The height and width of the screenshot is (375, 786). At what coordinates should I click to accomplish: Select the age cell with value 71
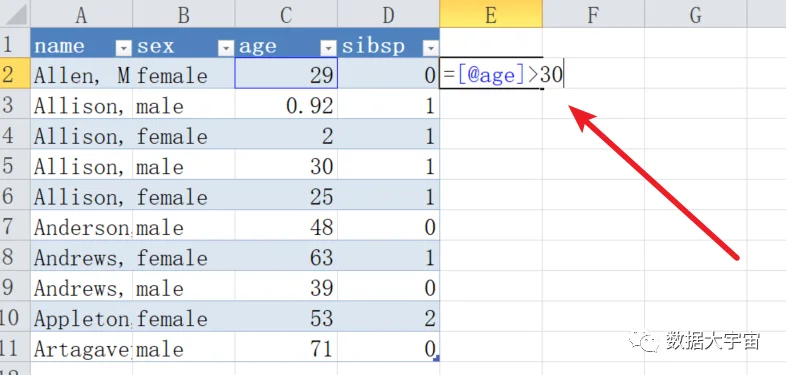pyautogui.click(x=286, y=346)
